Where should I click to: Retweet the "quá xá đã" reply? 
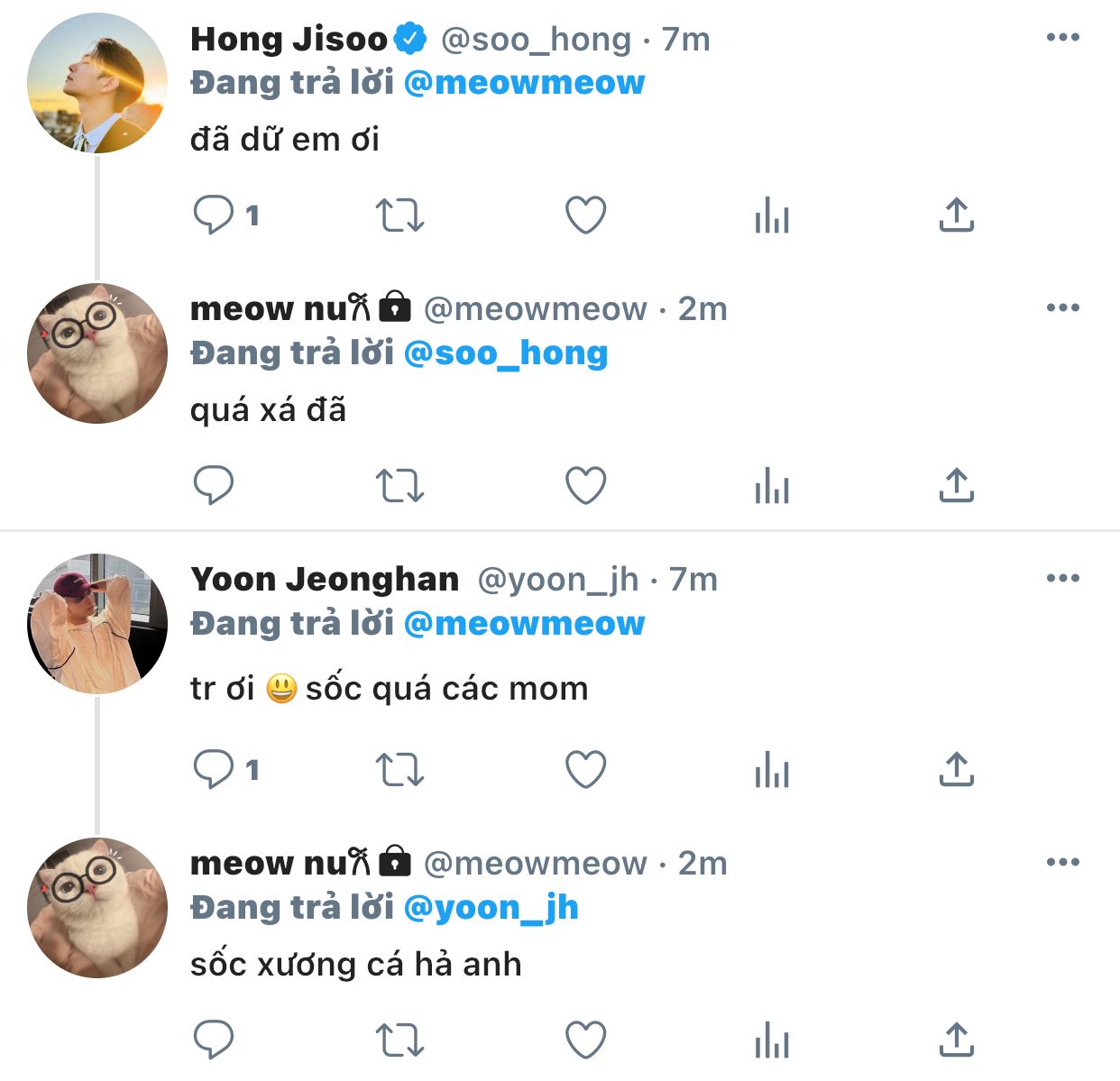click(x=399, y=486)
